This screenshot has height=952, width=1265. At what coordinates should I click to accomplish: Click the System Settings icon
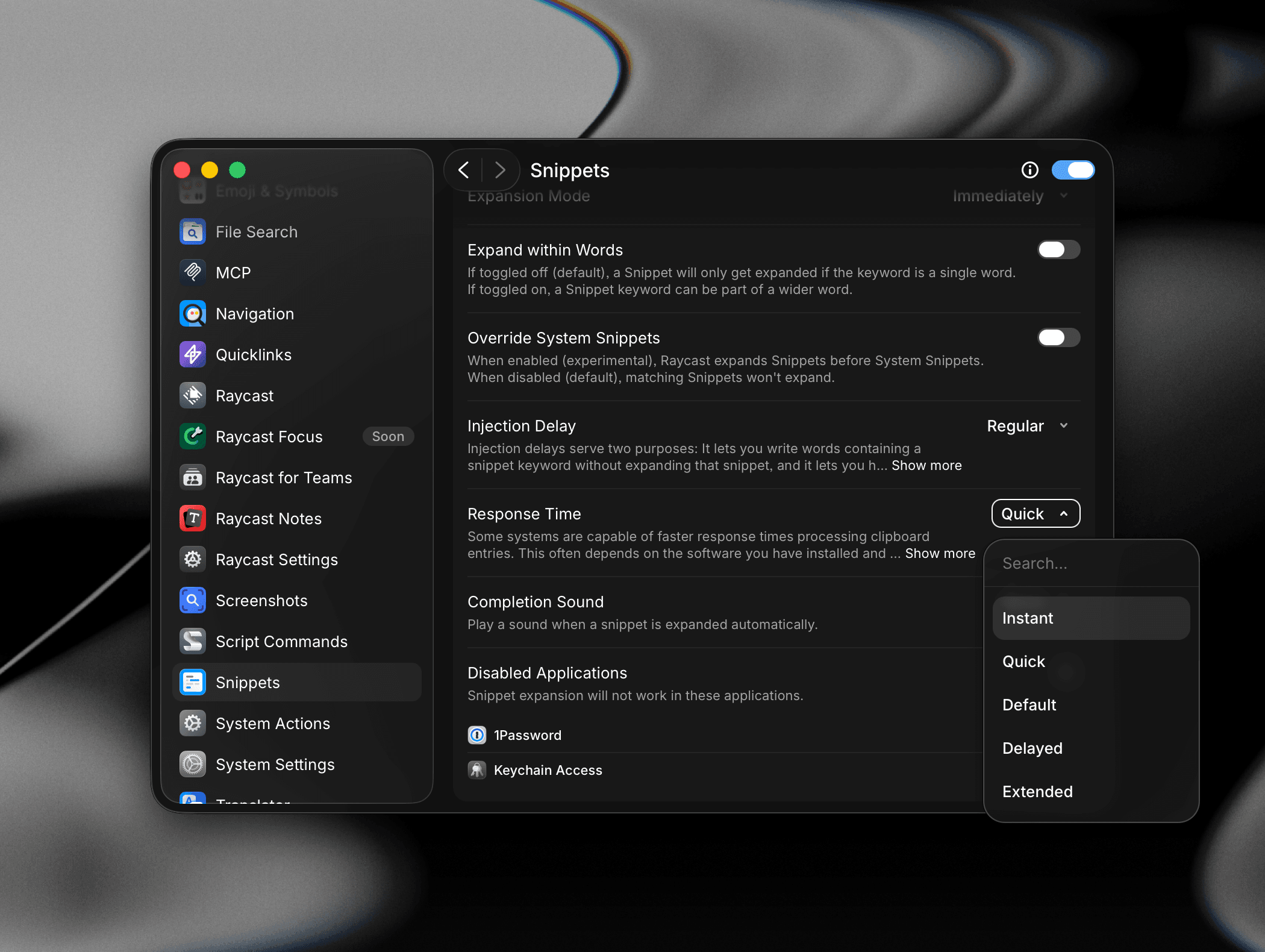point(193,765)
